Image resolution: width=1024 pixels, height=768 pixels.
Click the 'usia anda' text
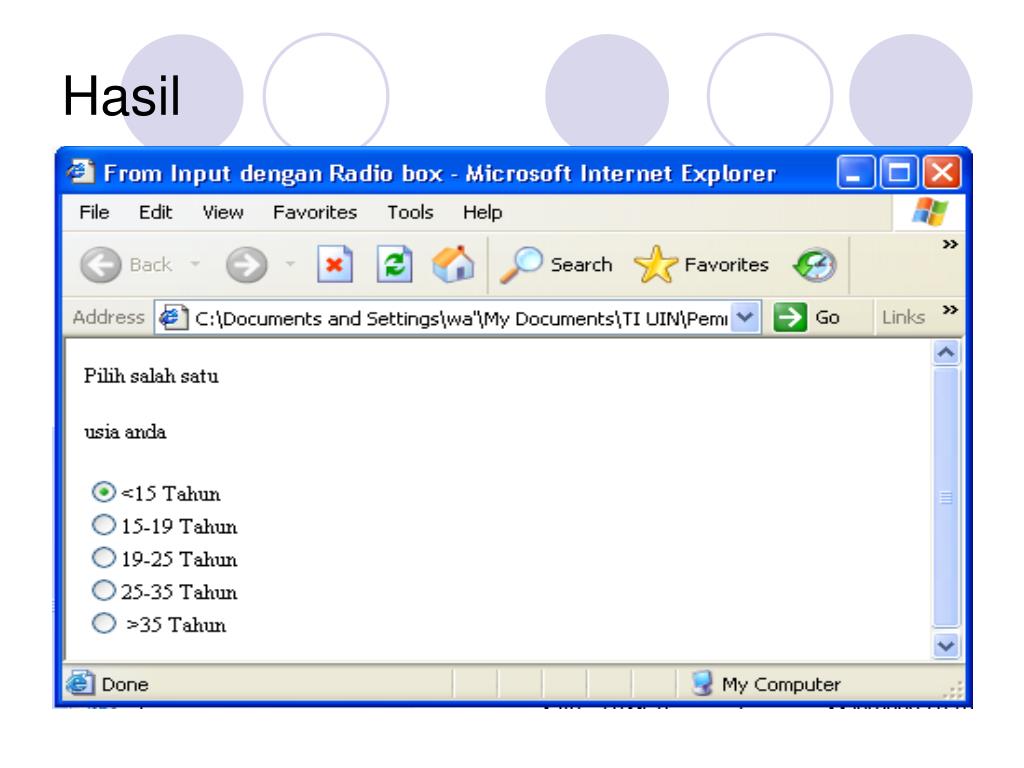125,432
